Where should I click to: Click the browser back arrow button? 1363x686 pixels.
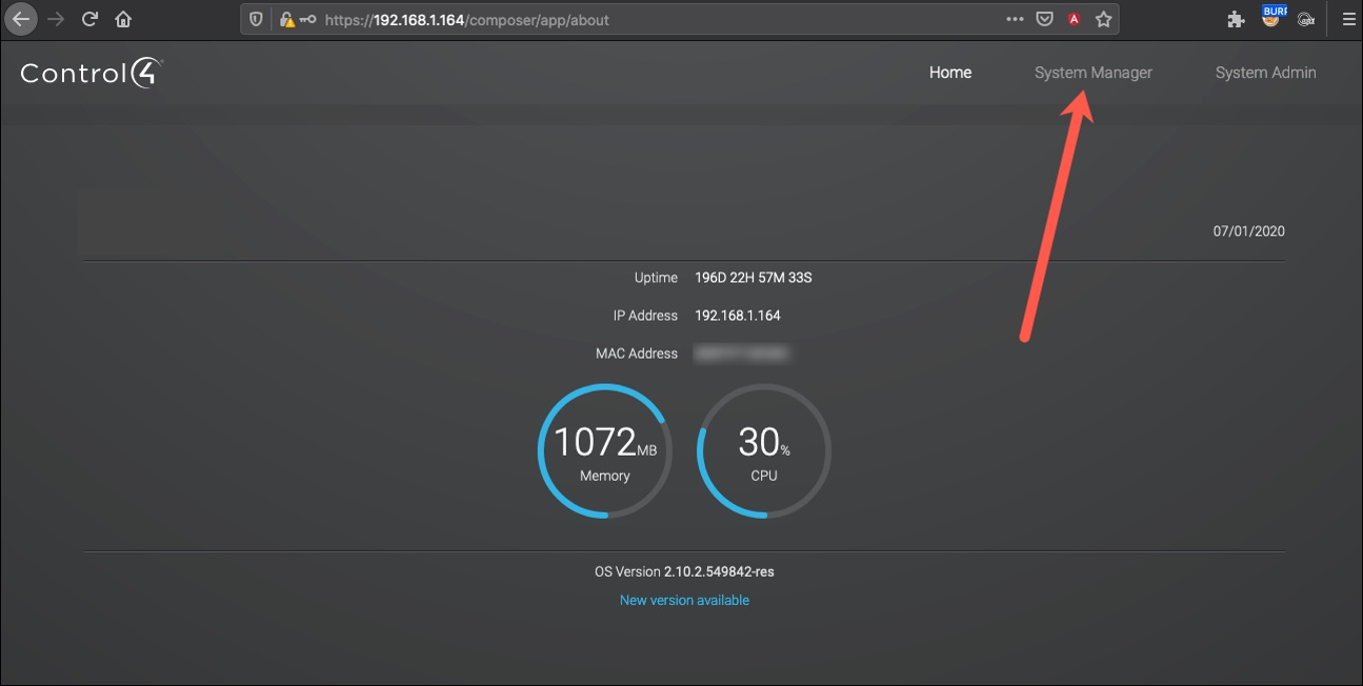coord(21,19)
